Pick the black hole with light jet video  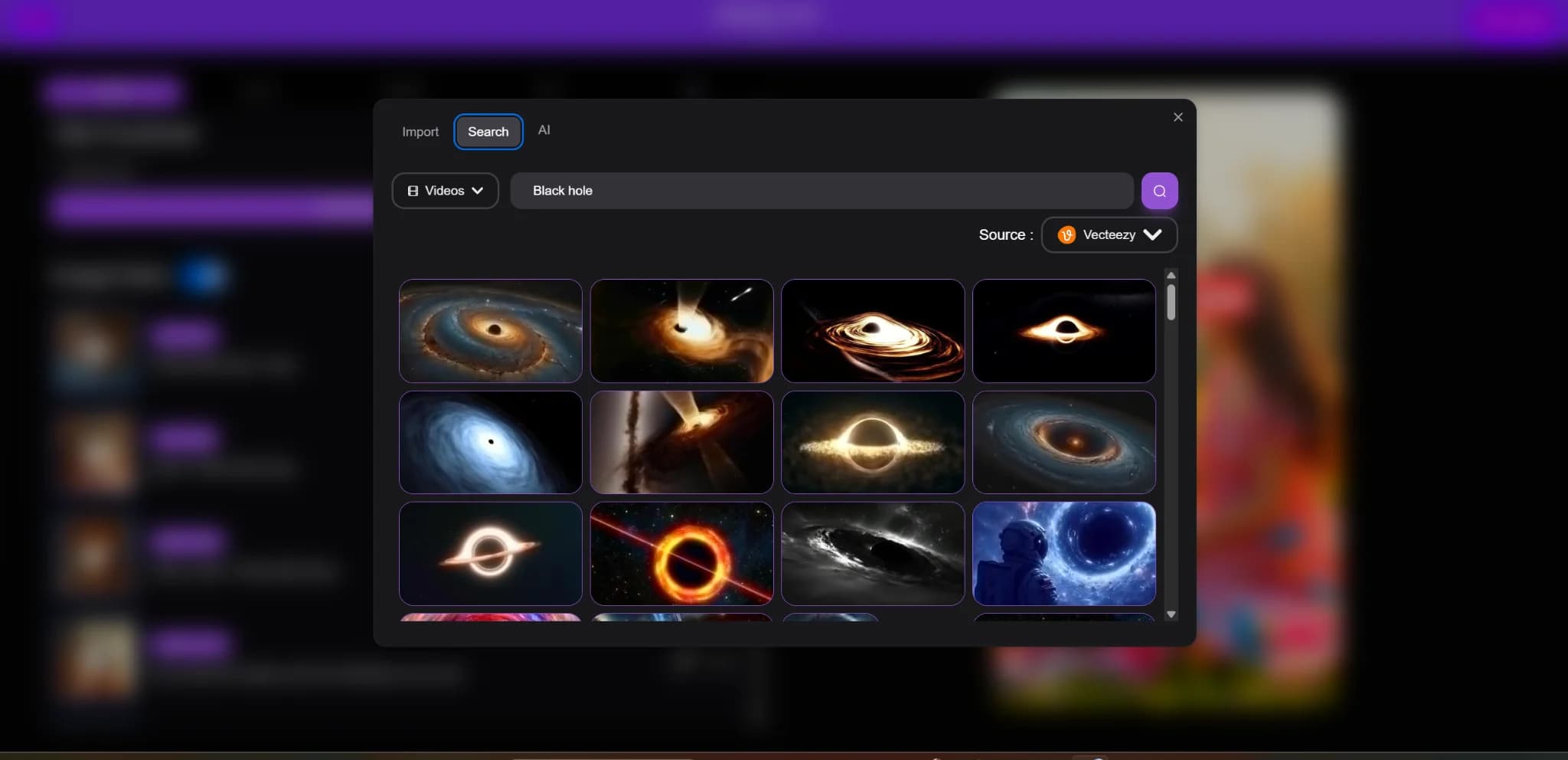click(681, 331)
